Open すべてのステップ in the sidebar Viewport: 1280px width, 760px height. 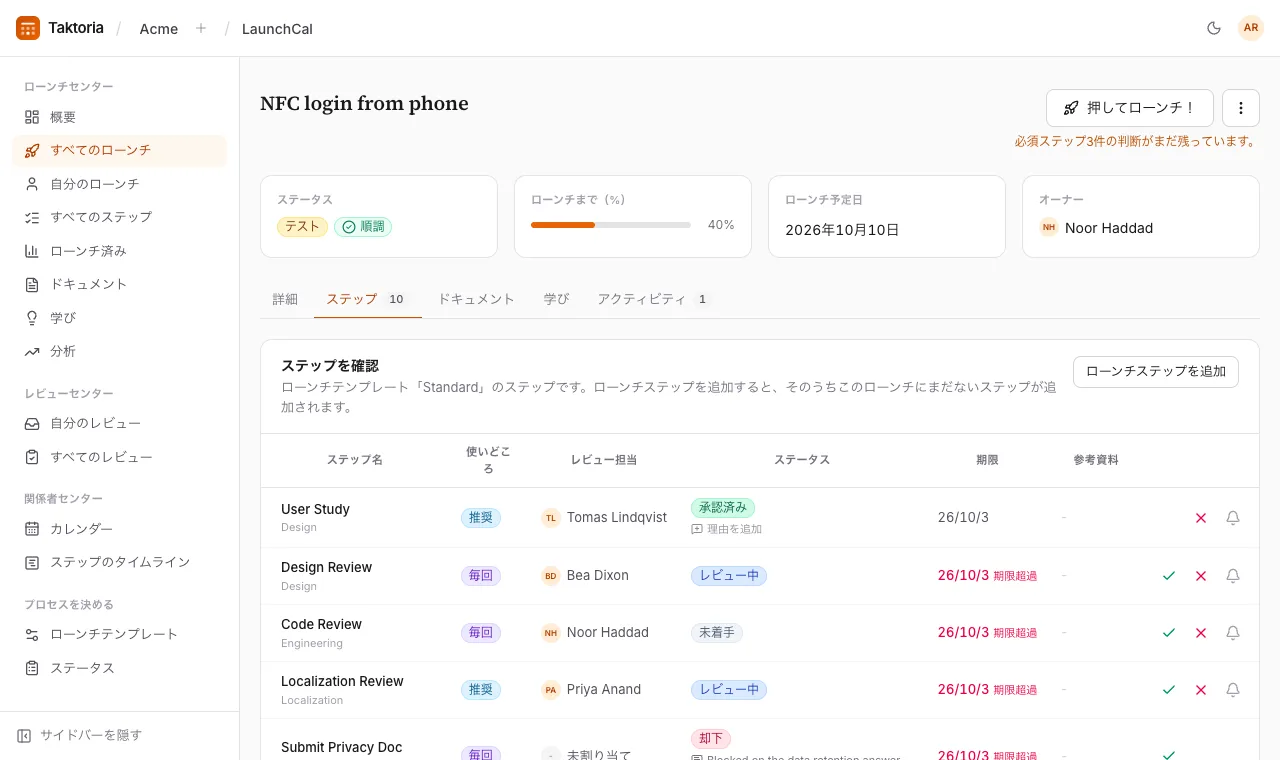point(120,217)
